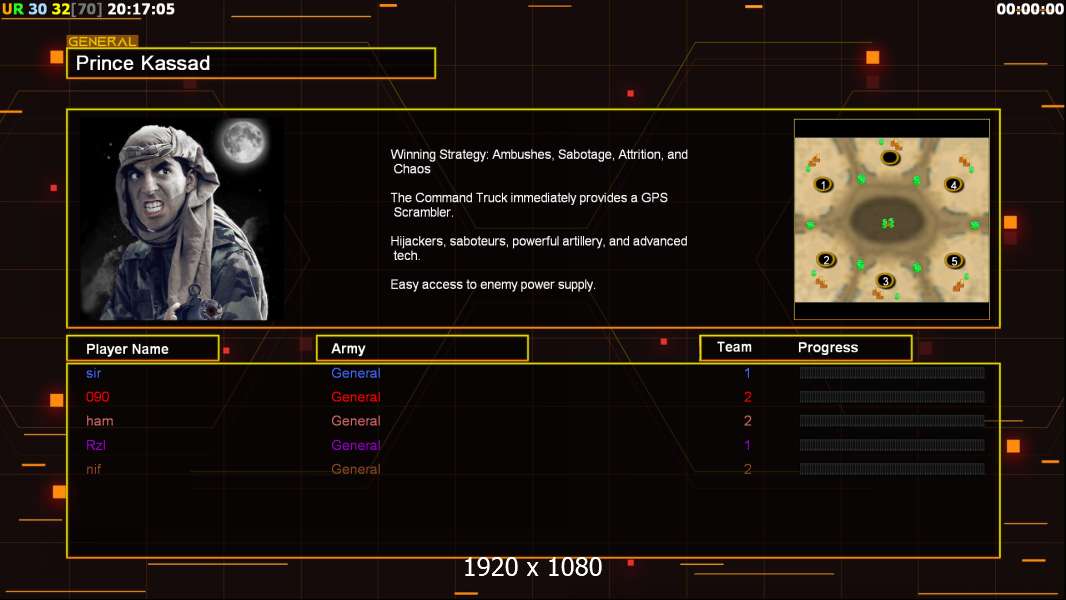Click the Player Name column header
This screenshot has width=1066, height=600.
click(x=143, y=349)
